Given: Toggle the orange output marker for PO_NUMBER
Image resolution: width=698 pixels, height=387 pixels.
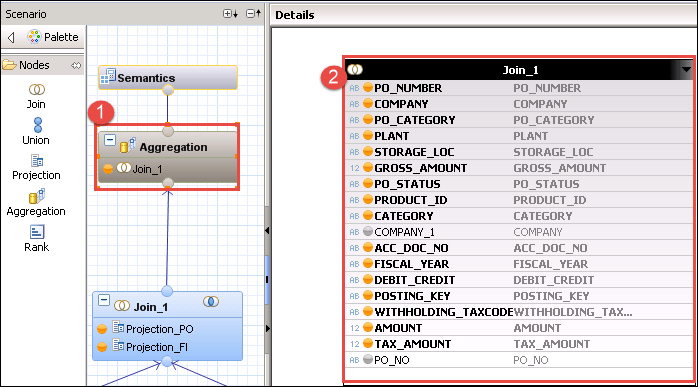Looking at the screenshot, I should click(368, 87).
